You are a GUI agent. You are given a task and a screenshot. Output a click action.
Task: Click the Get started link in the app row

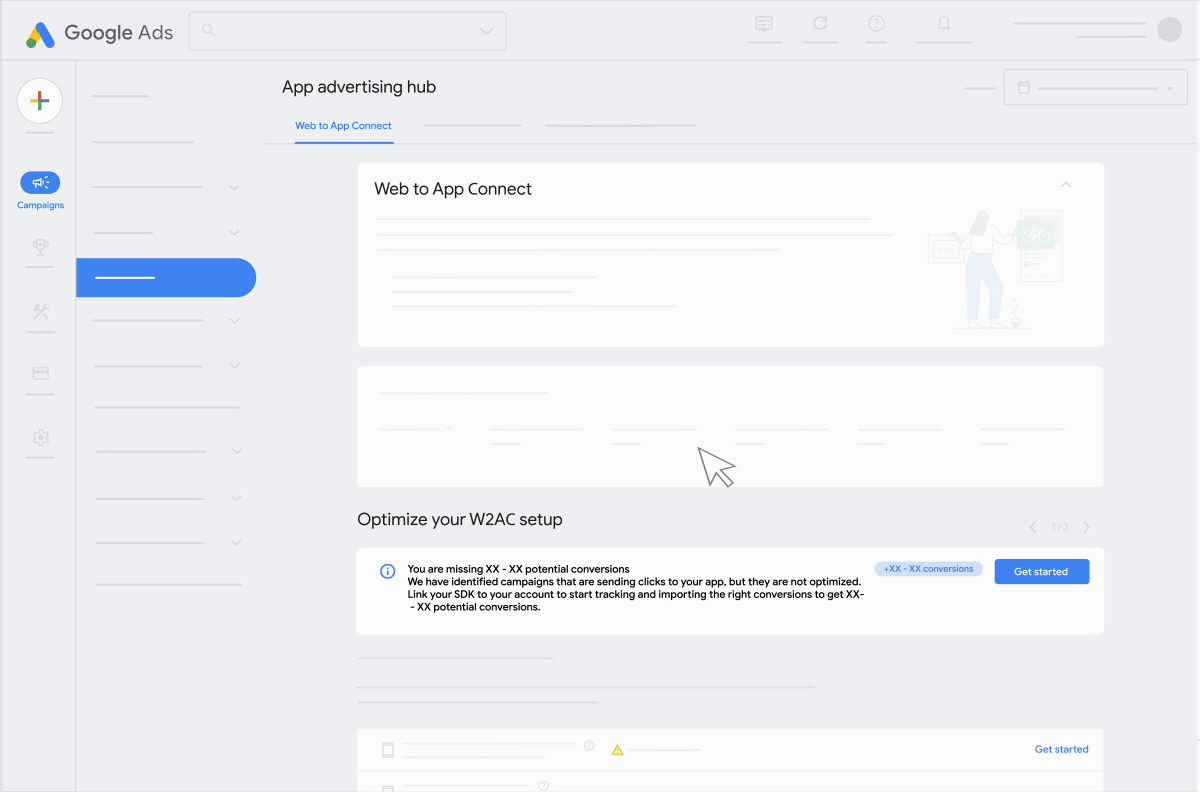click(x=1061, y=749)
